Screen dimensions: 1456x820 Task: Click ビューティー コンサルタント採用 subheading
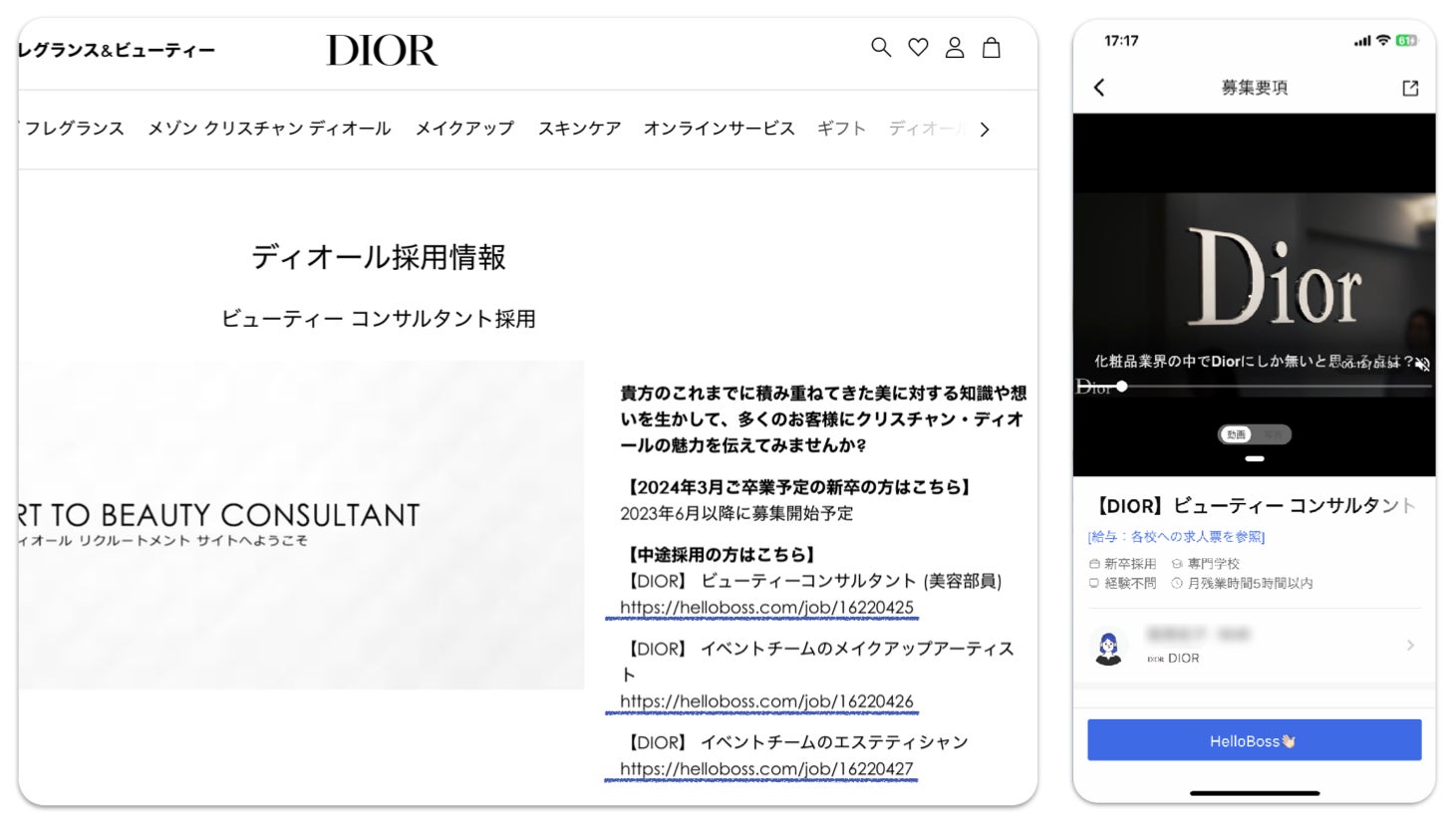[x=379, y=319]
